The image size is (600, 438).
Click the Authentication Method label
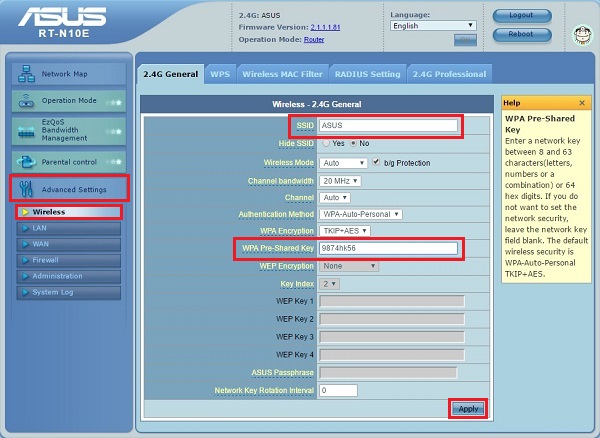[276, 214]
